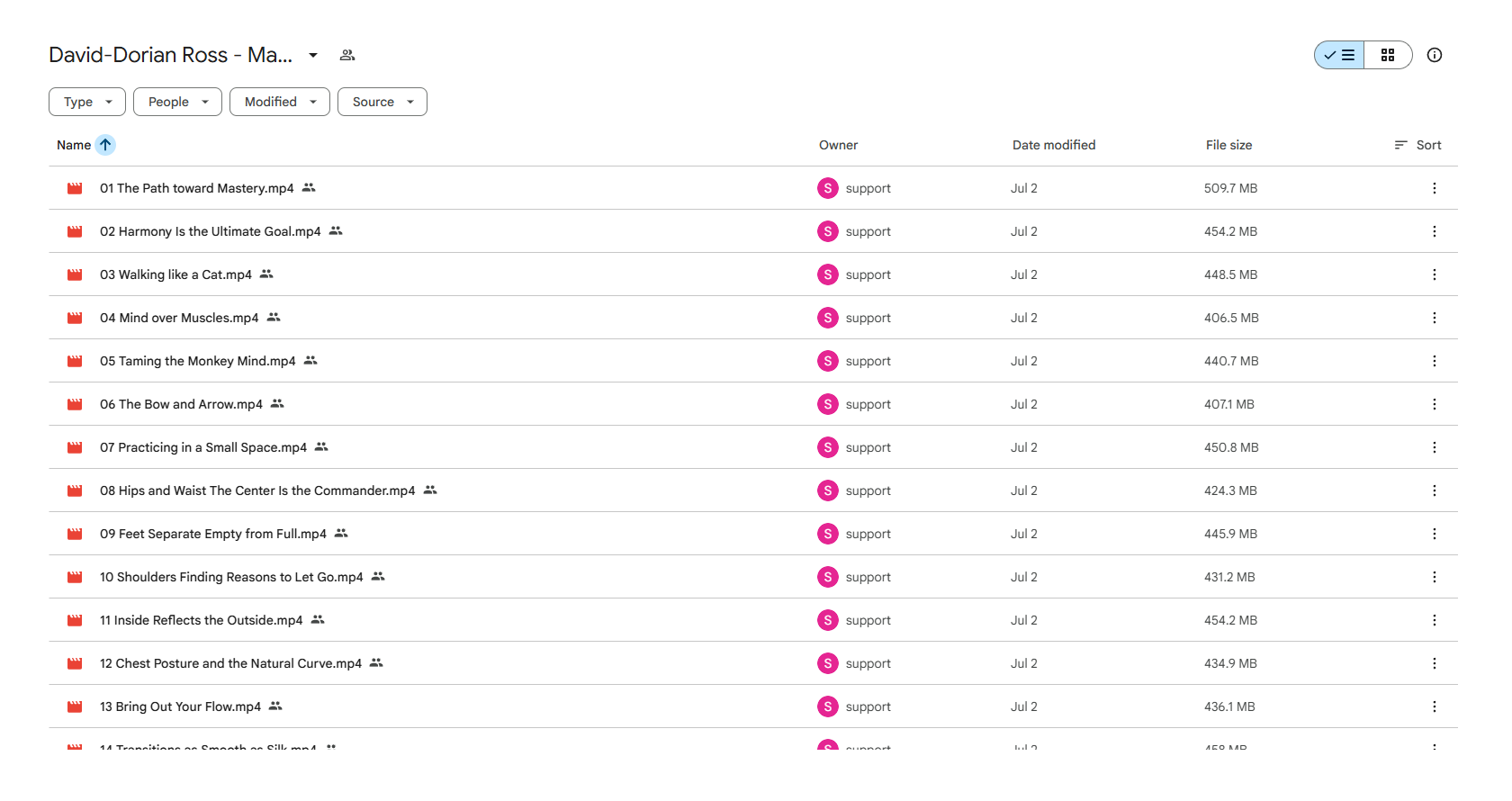Expand the Modified filter dropdown
Image resolution: width=1512 pixels, height=801 pixels.
pyautogui.click(x=280, y=102)
